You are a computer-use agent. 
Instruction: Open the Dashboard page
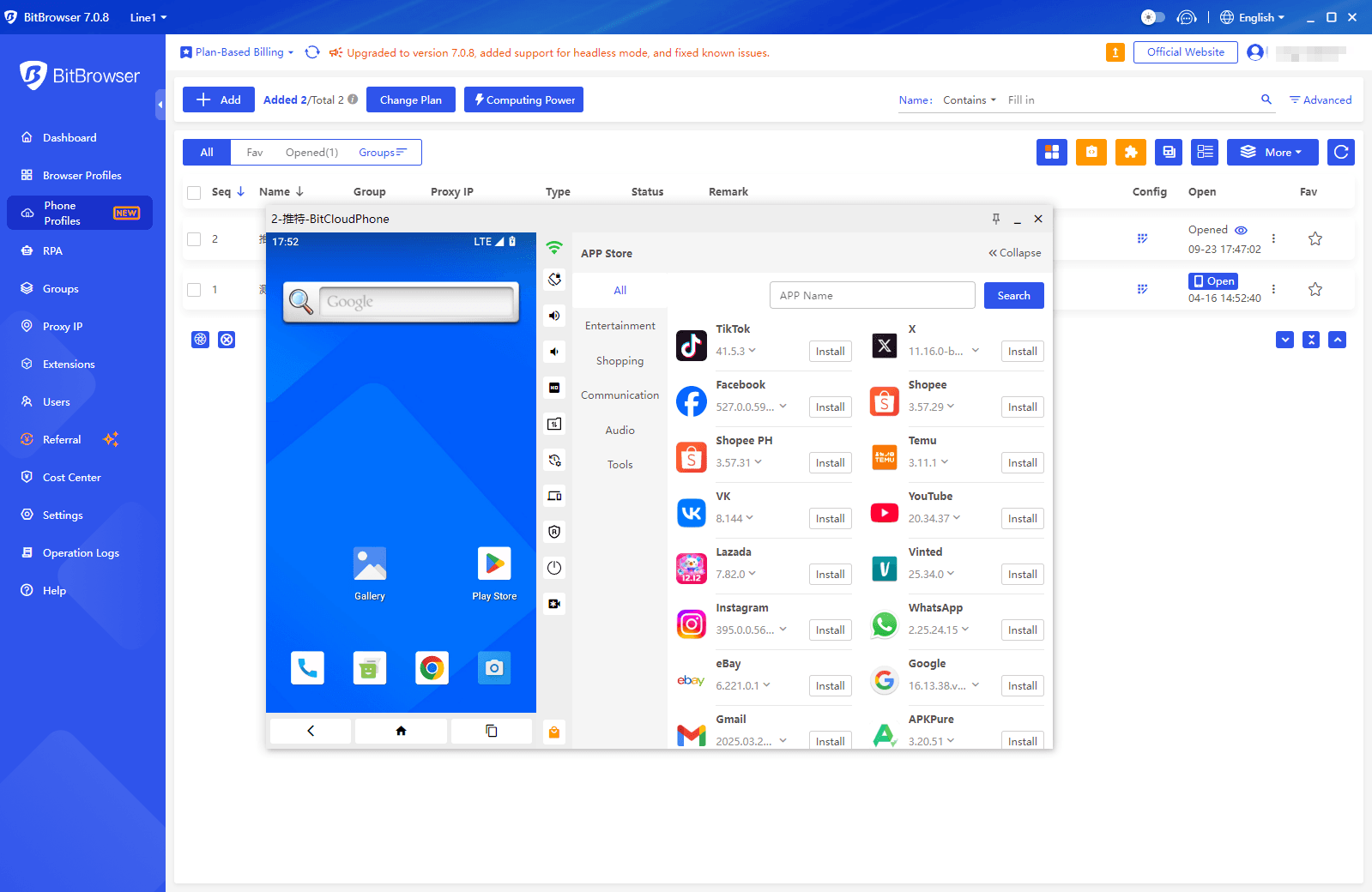pyautogui.click(x=70, y=137)
